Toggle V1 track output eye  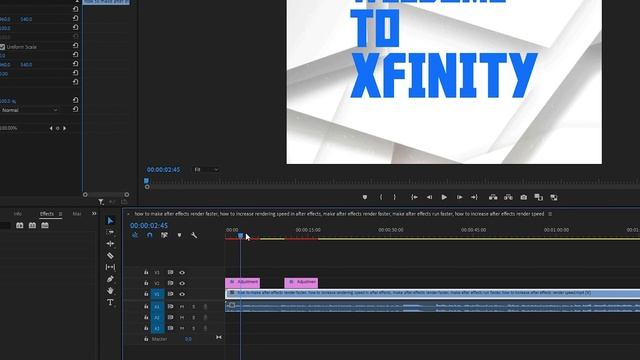tap(182, 294)
